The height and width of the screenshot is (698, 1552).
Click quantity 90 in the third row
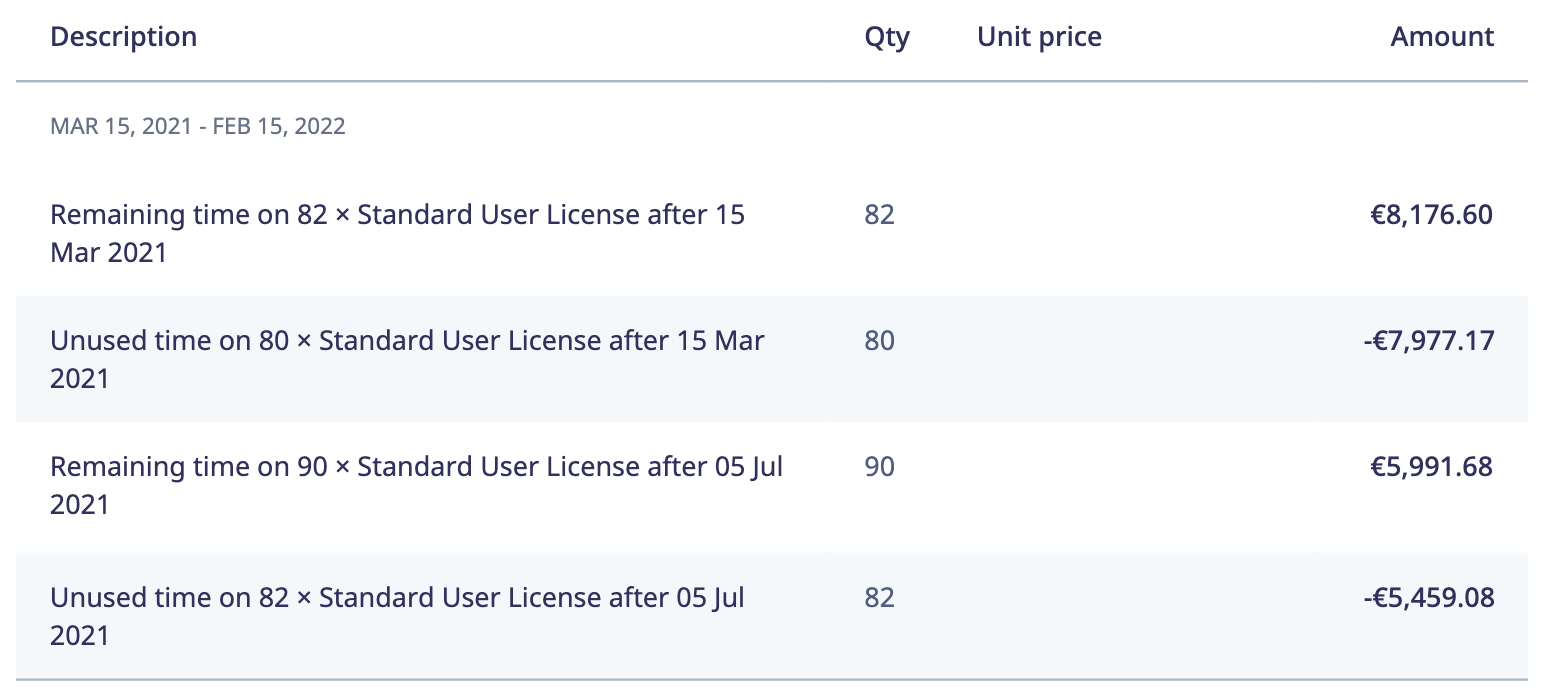point(879,467)
